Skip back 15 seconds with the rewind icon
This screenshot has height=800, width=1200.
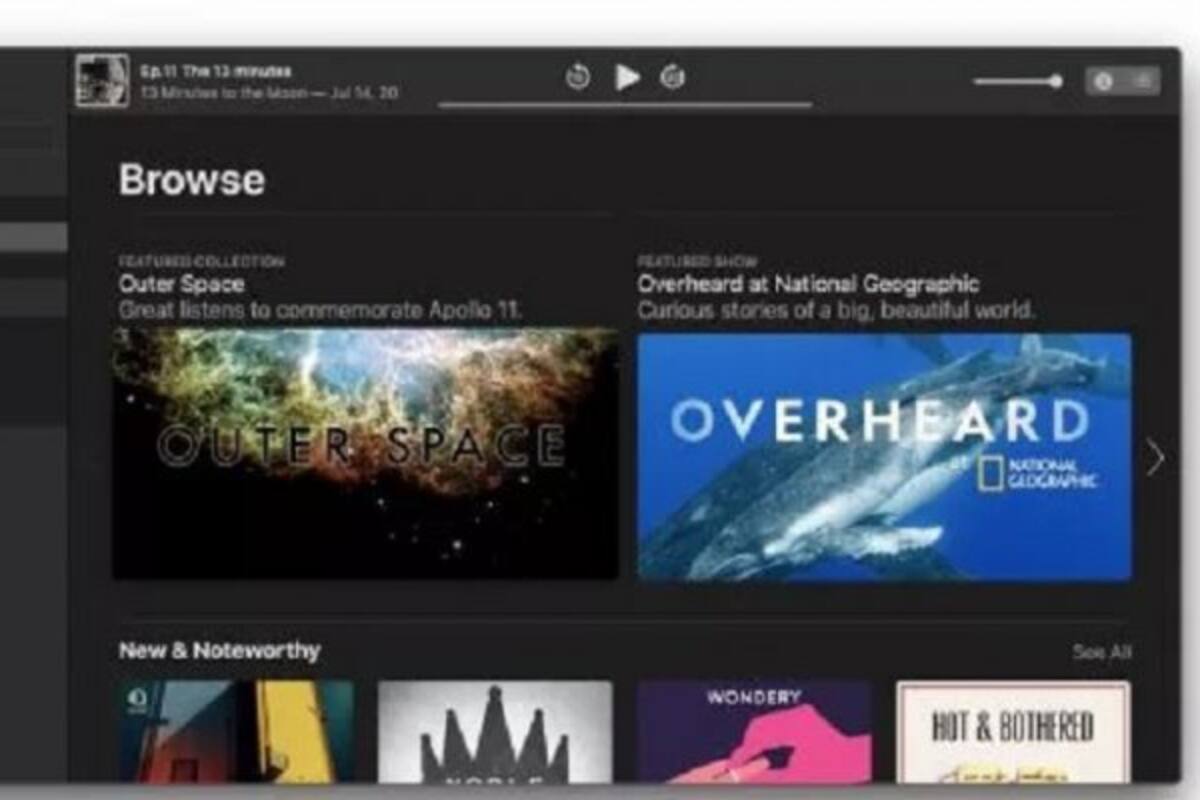pos(578,77)
